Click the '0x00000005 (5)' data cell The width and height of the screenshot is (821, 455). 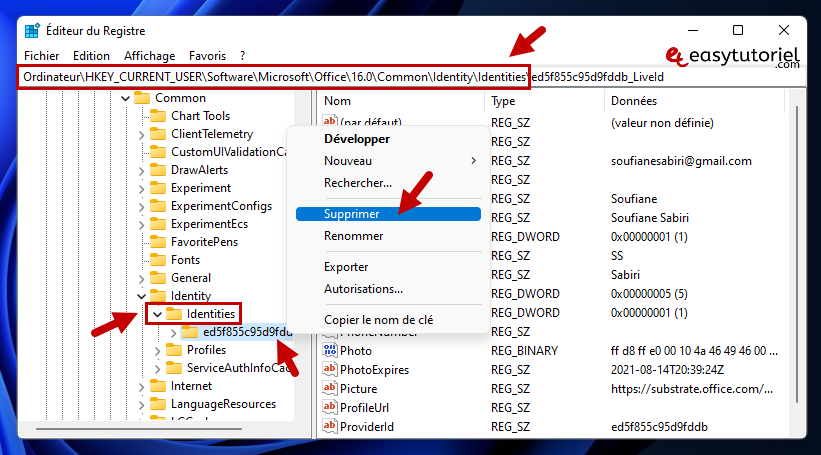pos(649,293)
